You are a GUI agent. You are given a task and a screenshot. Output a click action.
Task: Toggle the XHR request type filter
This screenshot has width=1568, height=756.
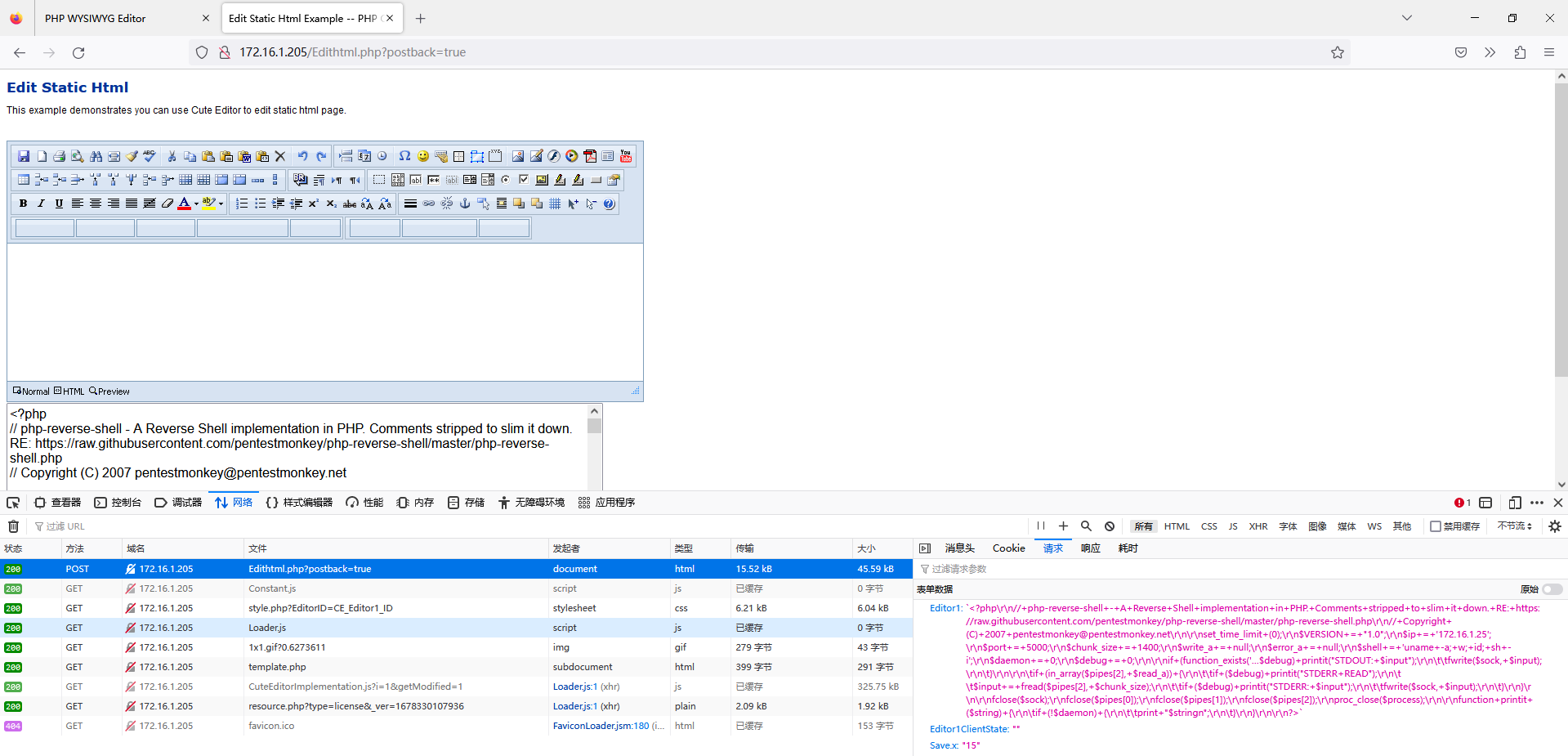(1258, 526)
